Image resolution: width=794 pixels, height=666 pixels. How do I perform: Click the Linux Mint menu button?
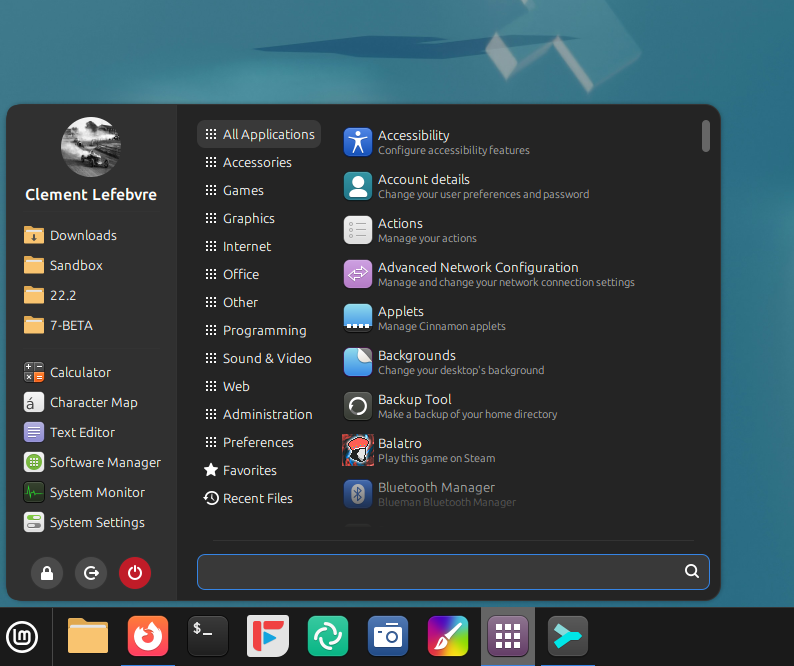22,636
